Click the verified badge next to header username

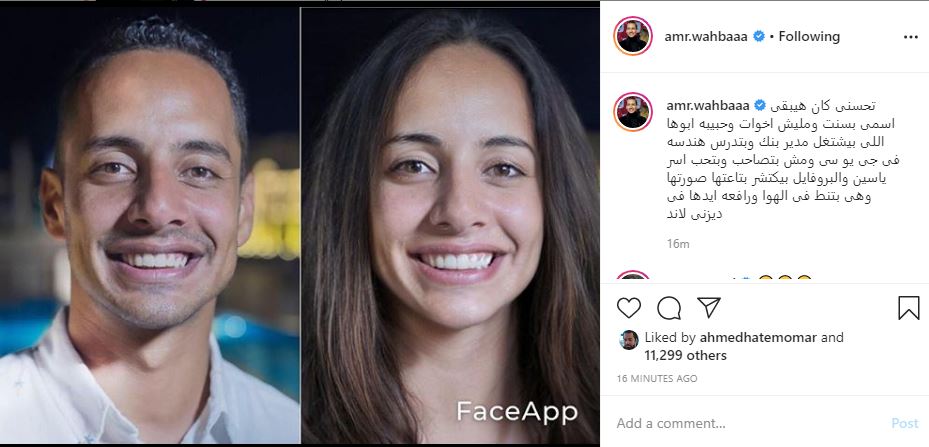758,37
